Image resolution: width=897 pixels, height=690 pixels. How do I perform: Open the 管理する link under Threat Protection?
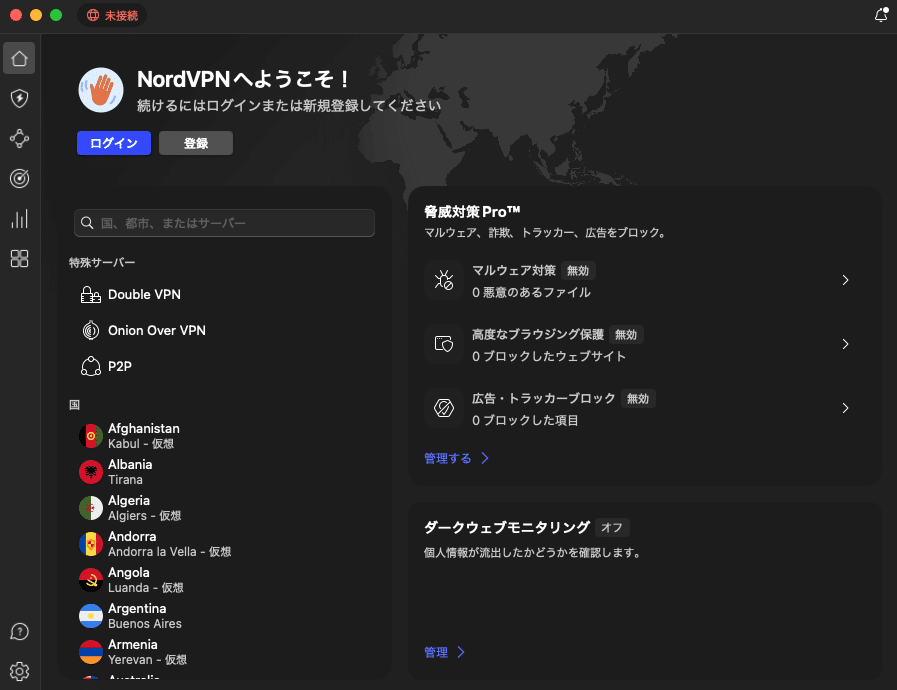(x=456, y=459)
